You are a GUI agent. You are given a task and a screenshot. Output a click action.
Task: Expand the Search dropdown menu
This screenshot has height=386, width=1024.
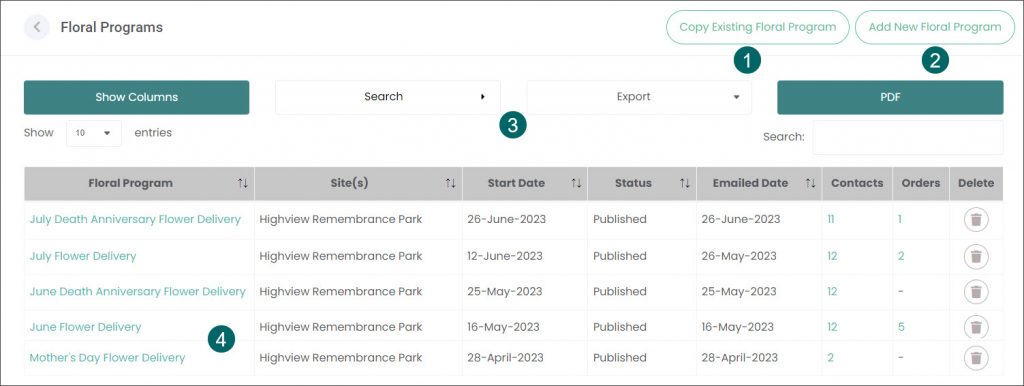(388, 97)
